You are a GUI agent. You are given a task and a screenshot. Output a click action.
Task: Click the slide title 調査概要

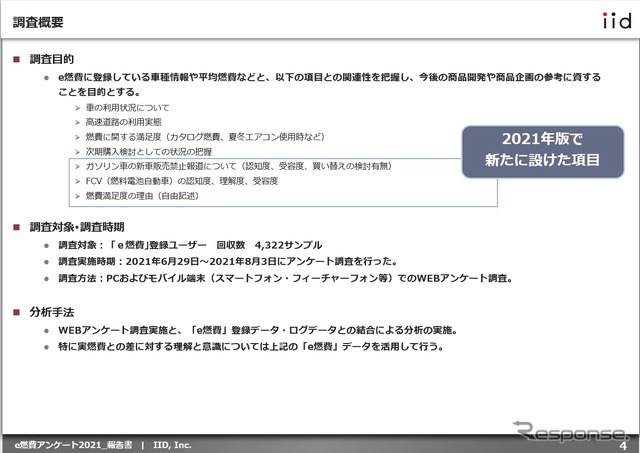(x=38, y=22)
